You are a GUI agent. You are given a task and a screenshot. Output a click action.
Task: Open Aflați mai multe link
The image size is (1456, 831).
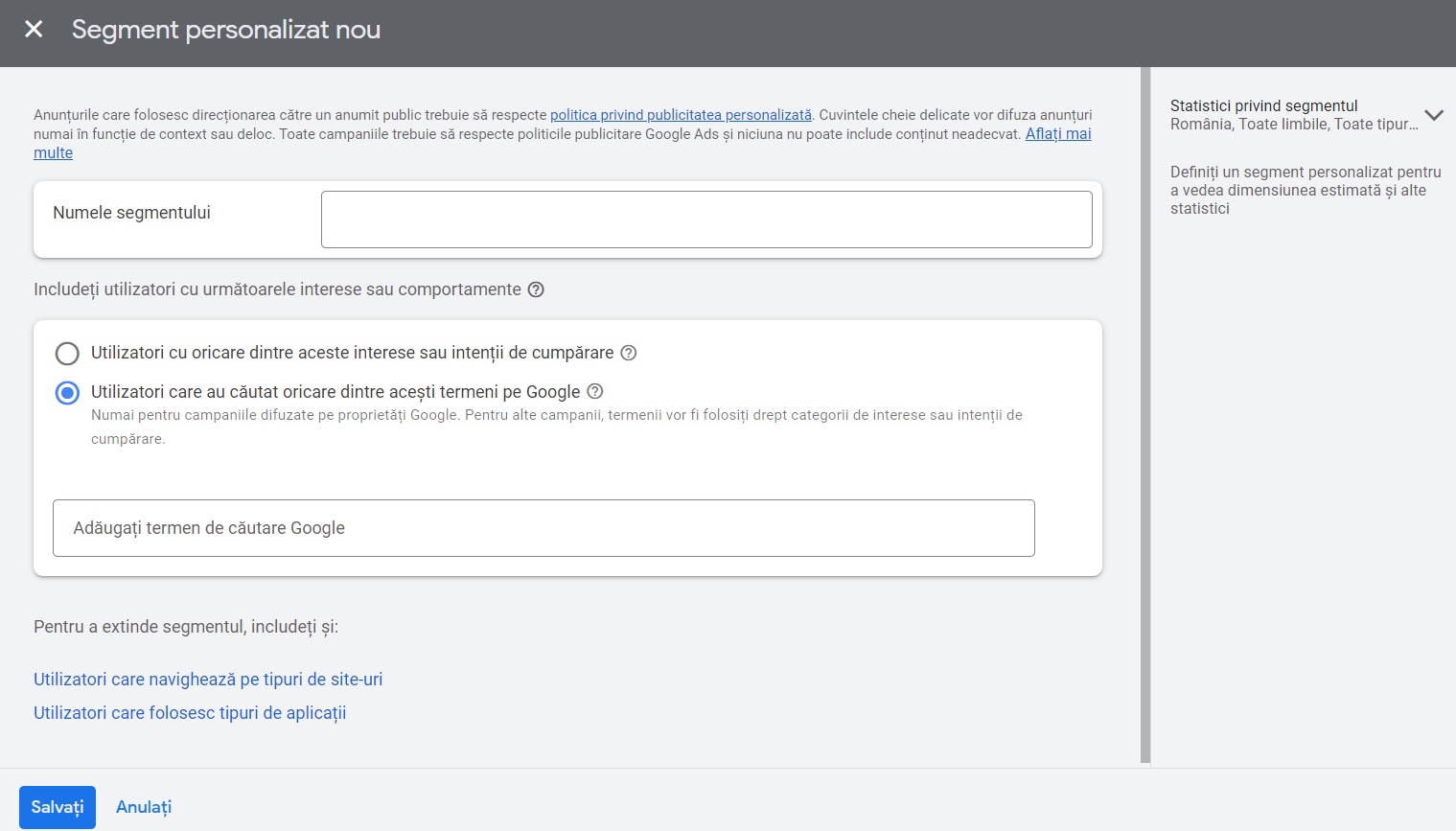pyautogui.click(x=1058, y=134)
